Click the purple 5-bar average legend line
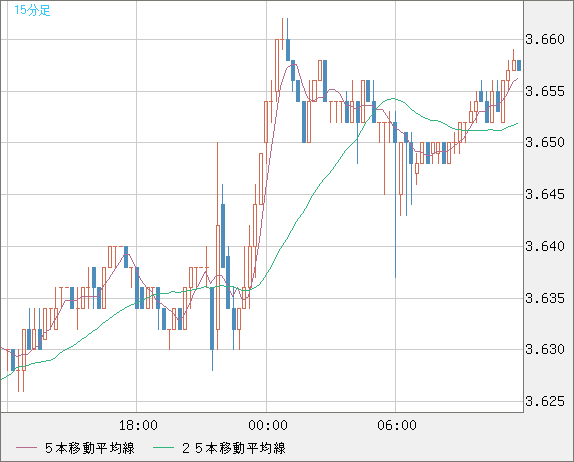Image resolution: width=574 pixels, height=462 pixels. tap(26, 448)
